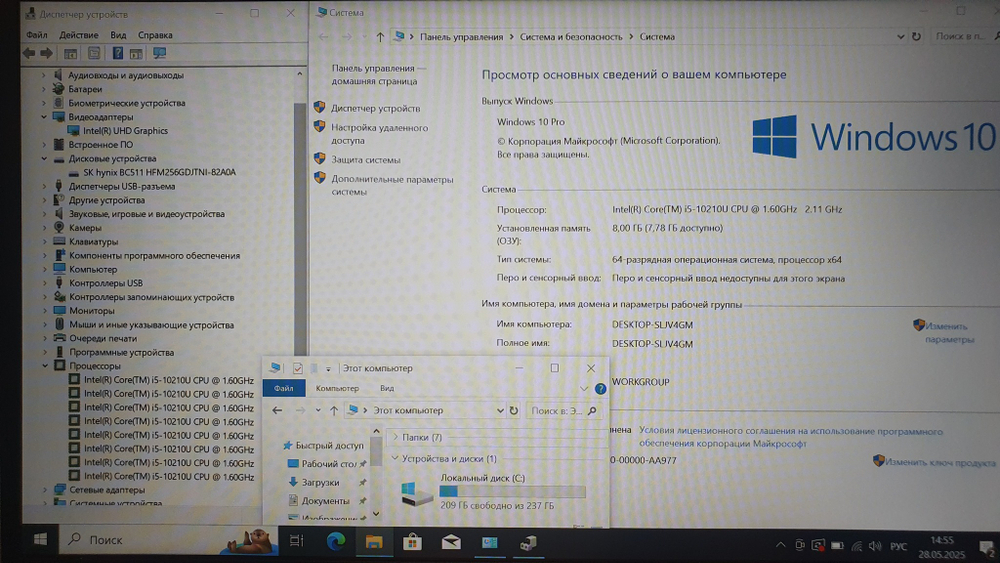
Task: Select the SK hynix BC511 disk device
Action: tap(159, 172)
